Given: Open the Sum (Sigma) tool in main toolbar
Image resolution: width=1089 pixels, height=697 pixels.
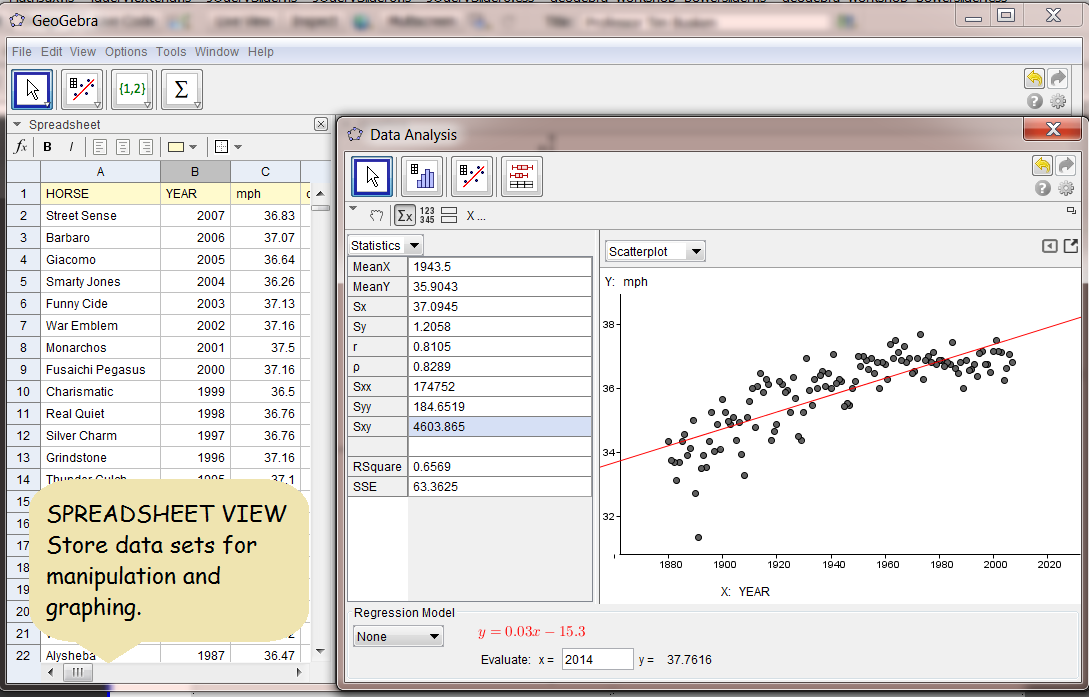Looking at the screenshot, I should point(181,89).
